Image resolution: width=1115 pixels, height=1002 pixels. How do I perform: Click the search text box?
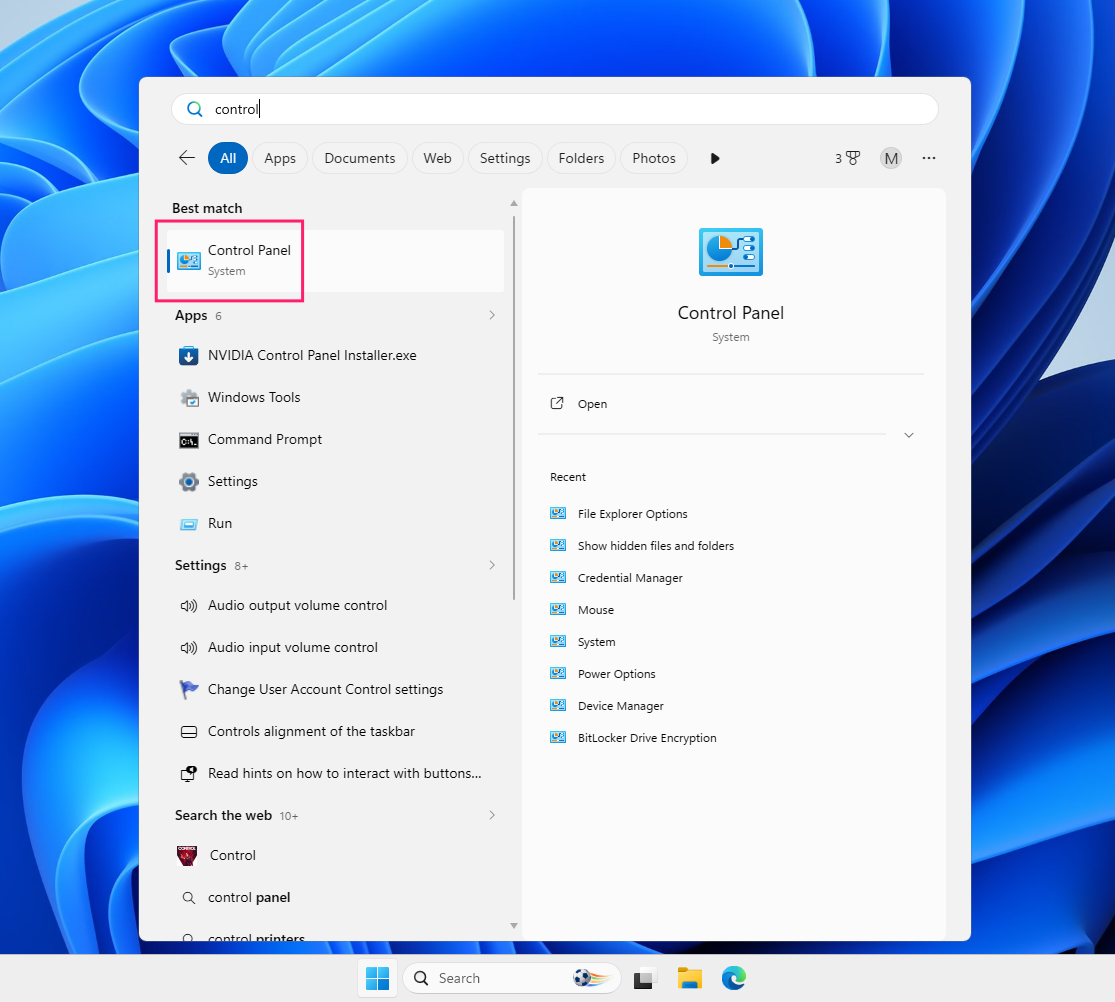point(555,109)
